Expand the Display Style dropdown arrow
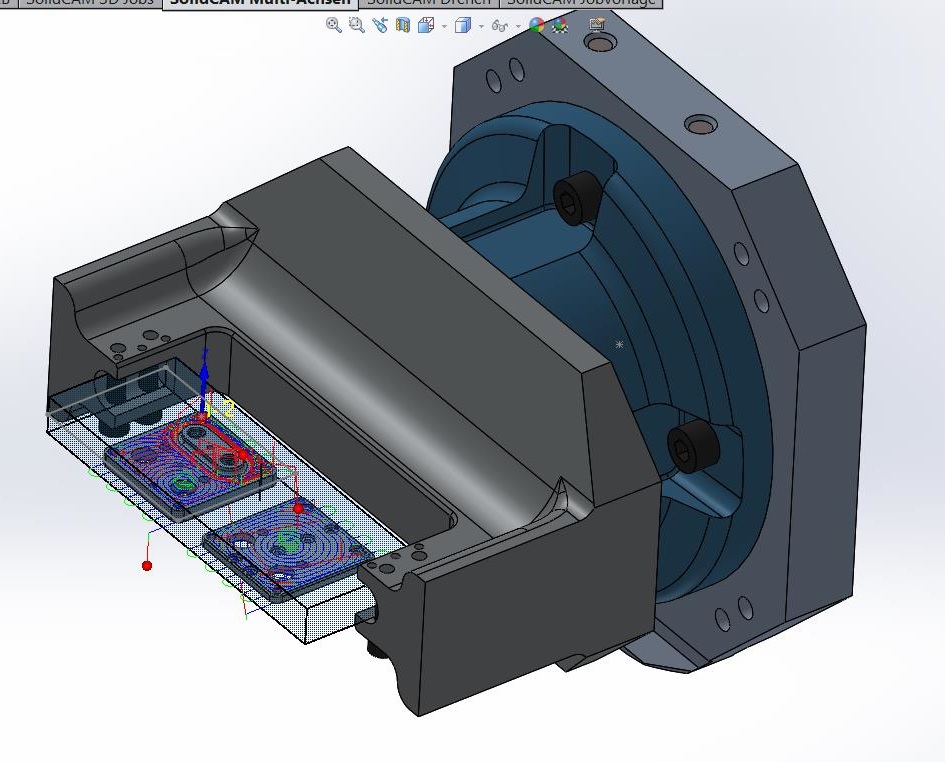This screenshot has width=945, height=762. pos(481,27)
